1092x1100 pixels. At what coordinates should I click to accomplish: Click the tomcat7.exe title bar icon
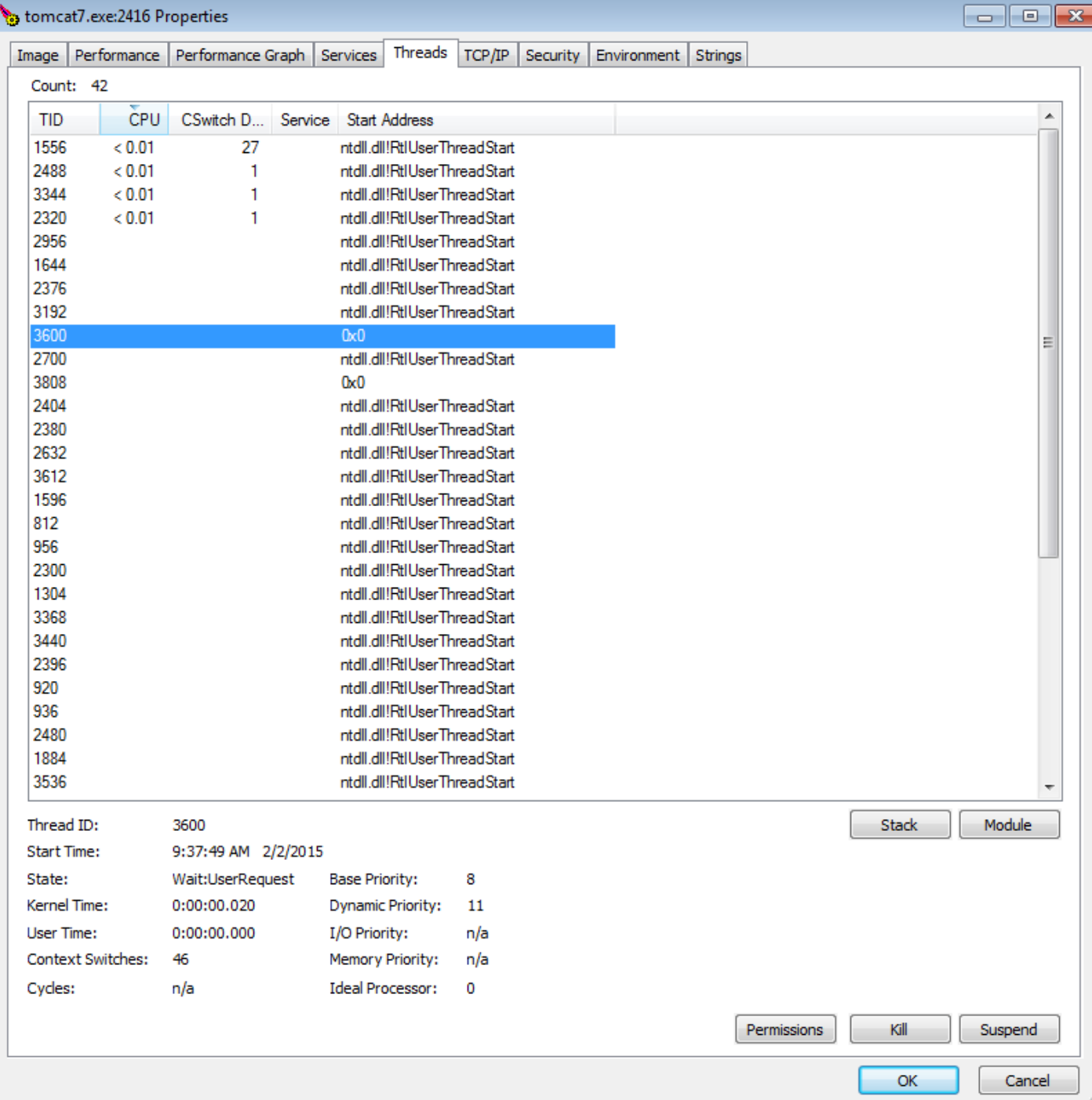[x=10, y=16]
